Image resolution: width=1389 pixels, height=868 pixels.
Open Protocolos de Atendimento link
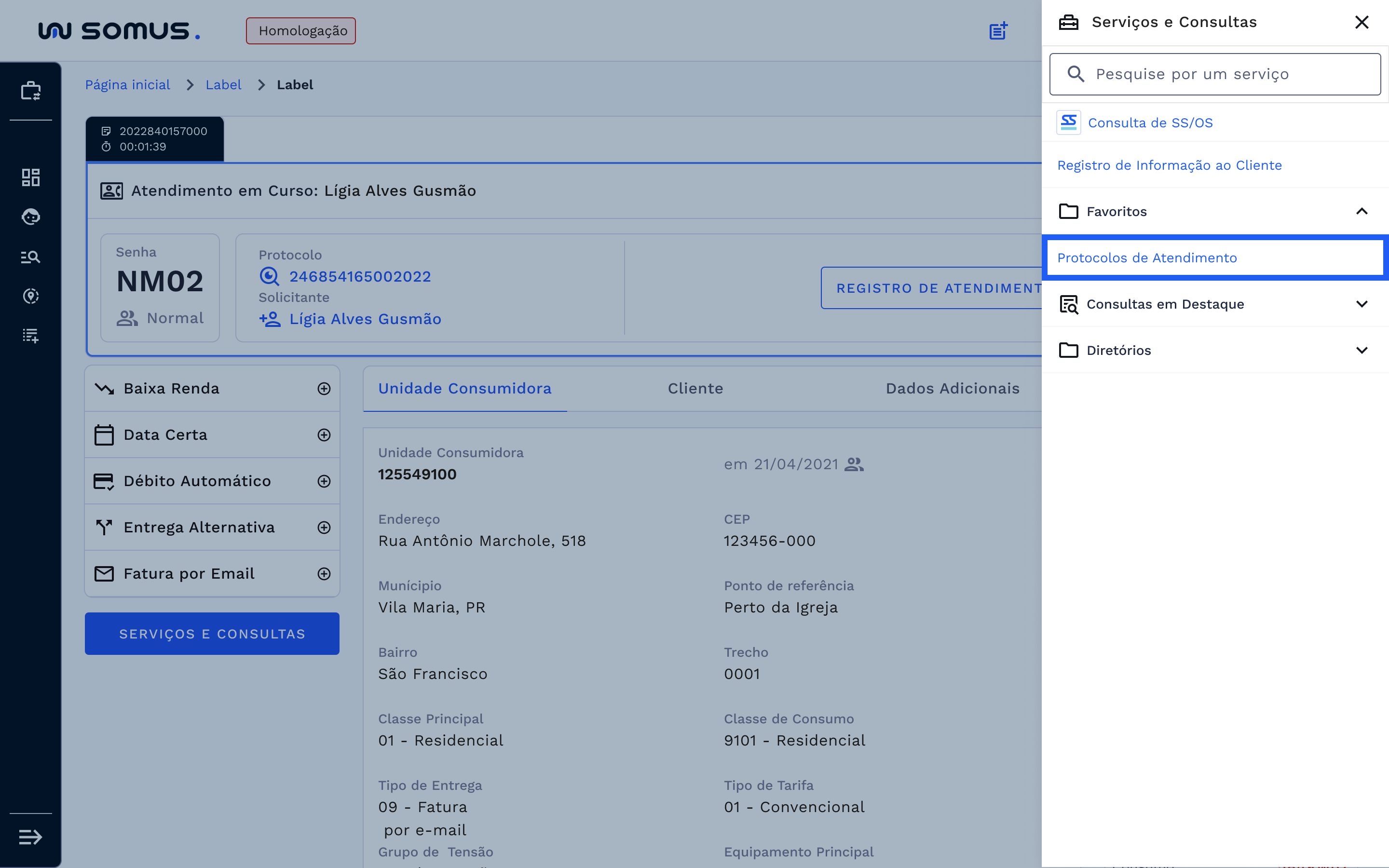(1147, 258)
